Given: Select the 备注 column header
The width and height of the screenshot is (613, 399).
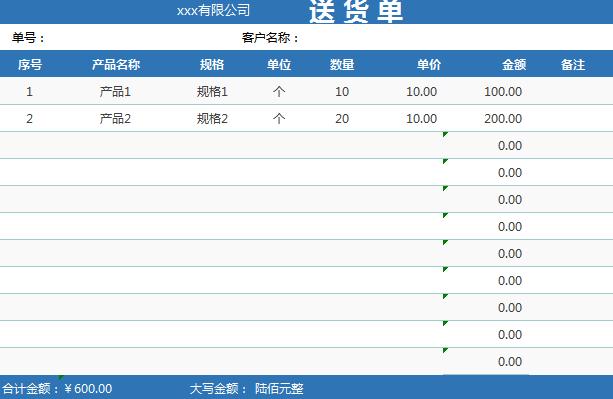Looking at the screenshot, I should click(573, 64).
